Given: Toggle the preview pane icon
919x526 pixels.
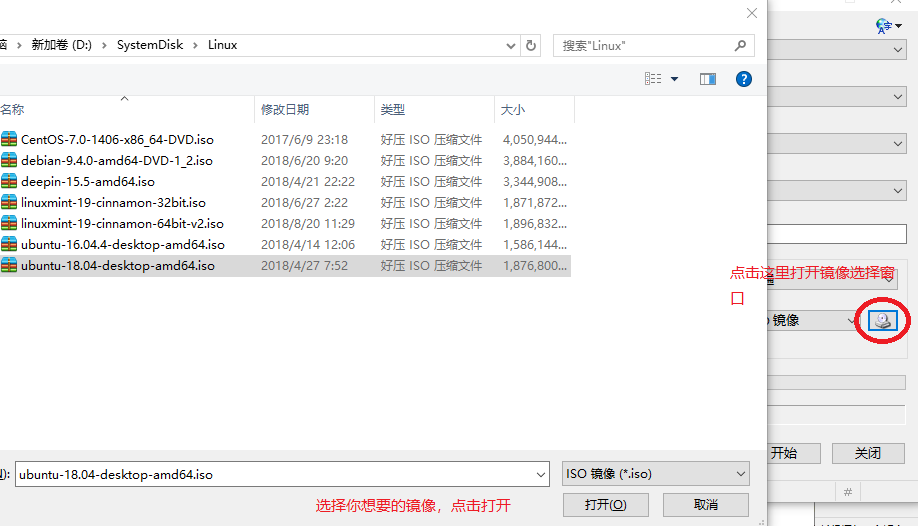Looking at the screenshot, I should pyautogui.click(x=708, y=79).
